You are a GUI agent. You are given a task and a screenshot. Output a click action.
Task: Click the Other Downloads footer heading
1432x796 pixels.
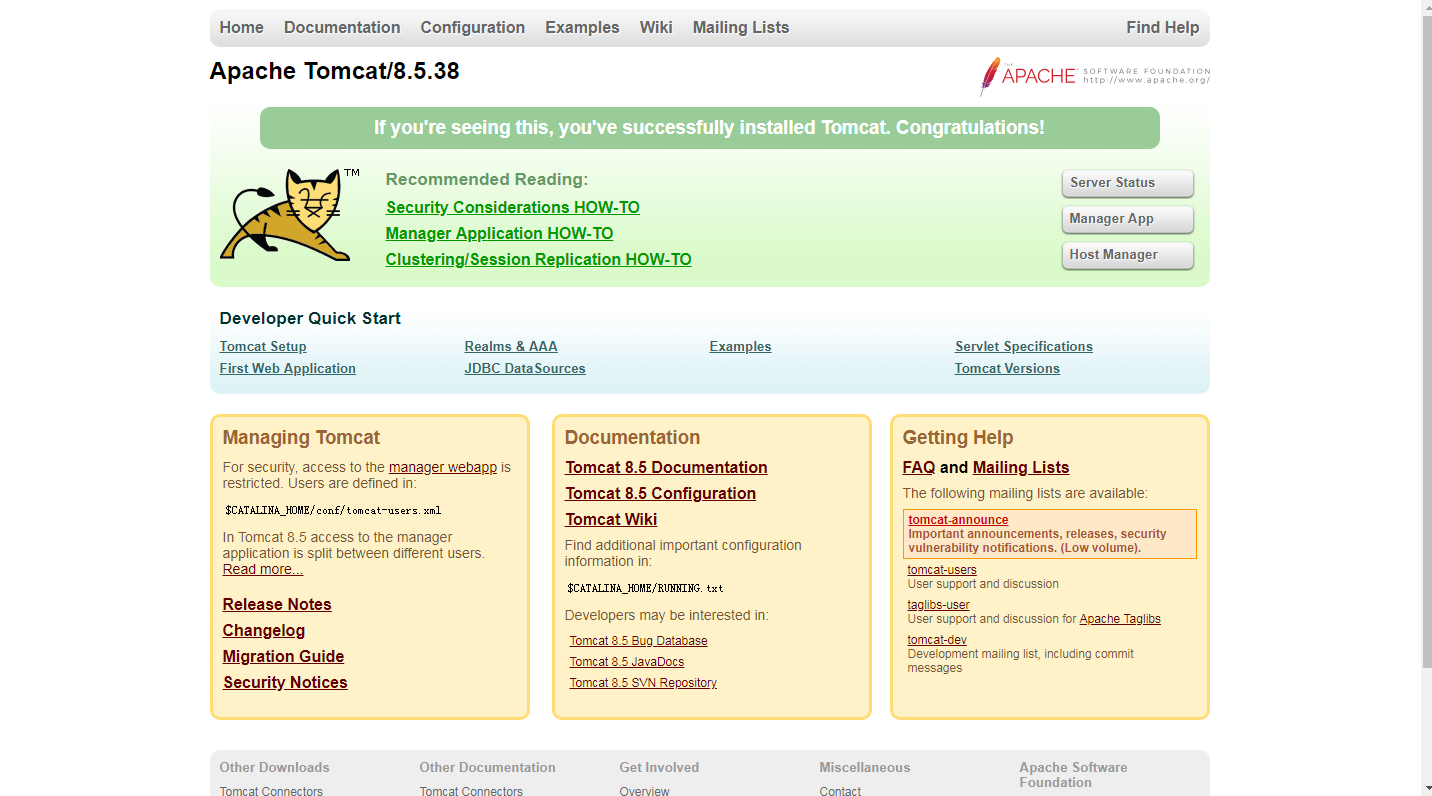pos(274,768)
